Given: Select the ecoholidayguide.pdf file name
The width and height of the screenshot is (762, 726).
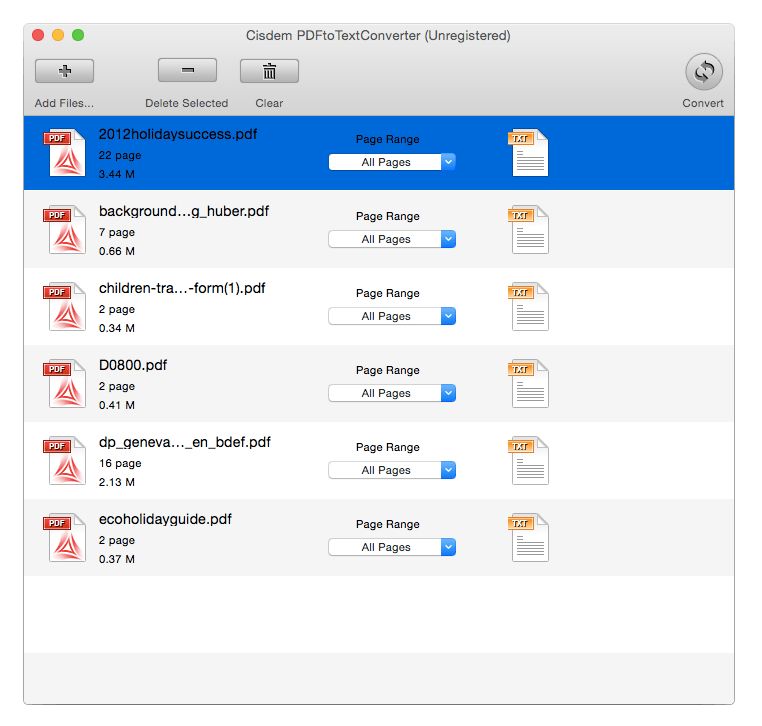Looking at the screenshot, I should pyautogui.click(x=165, y=519).
